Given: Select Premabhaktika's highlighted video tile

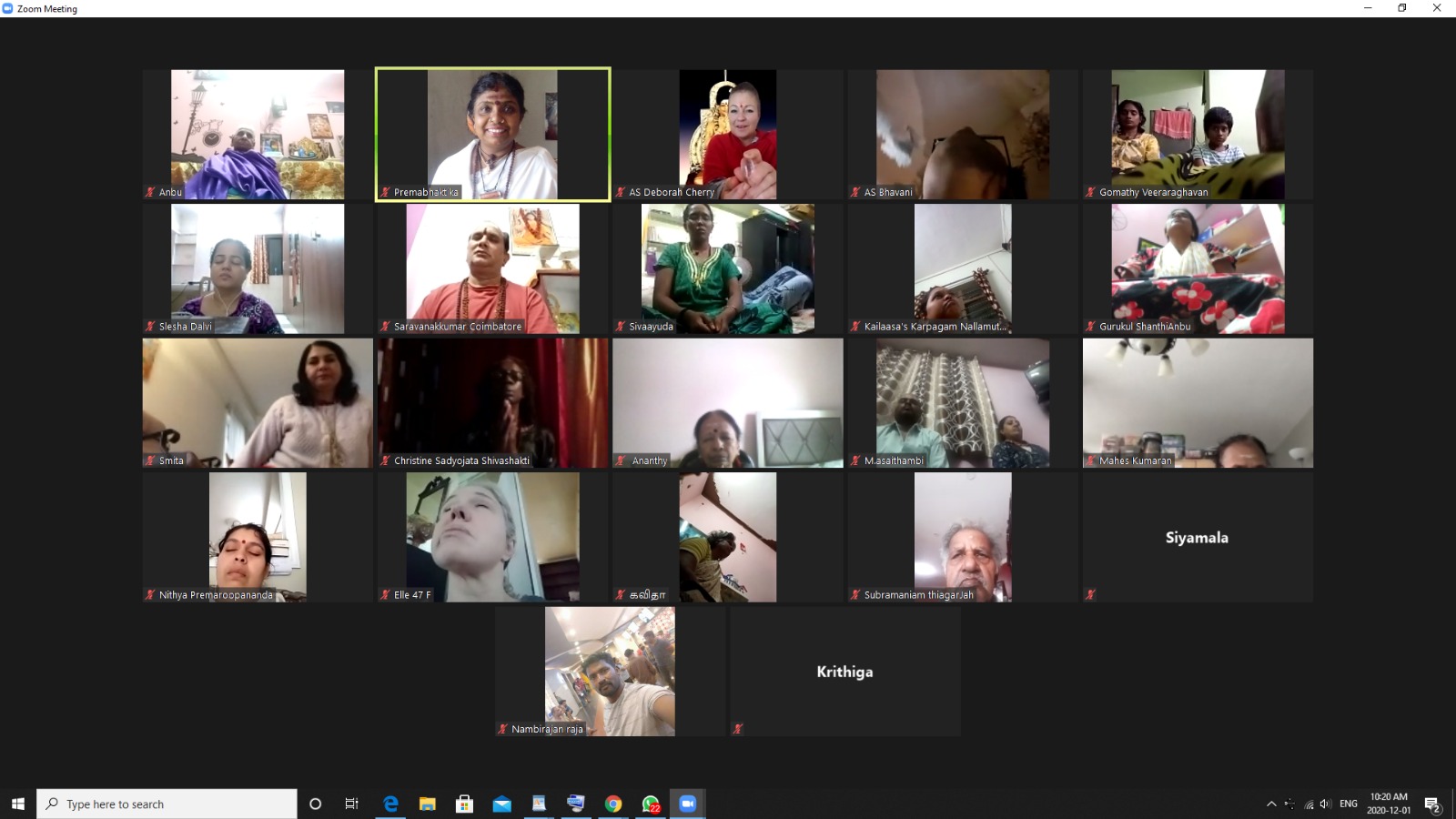Looking at the screenshot, I should 492,135.
